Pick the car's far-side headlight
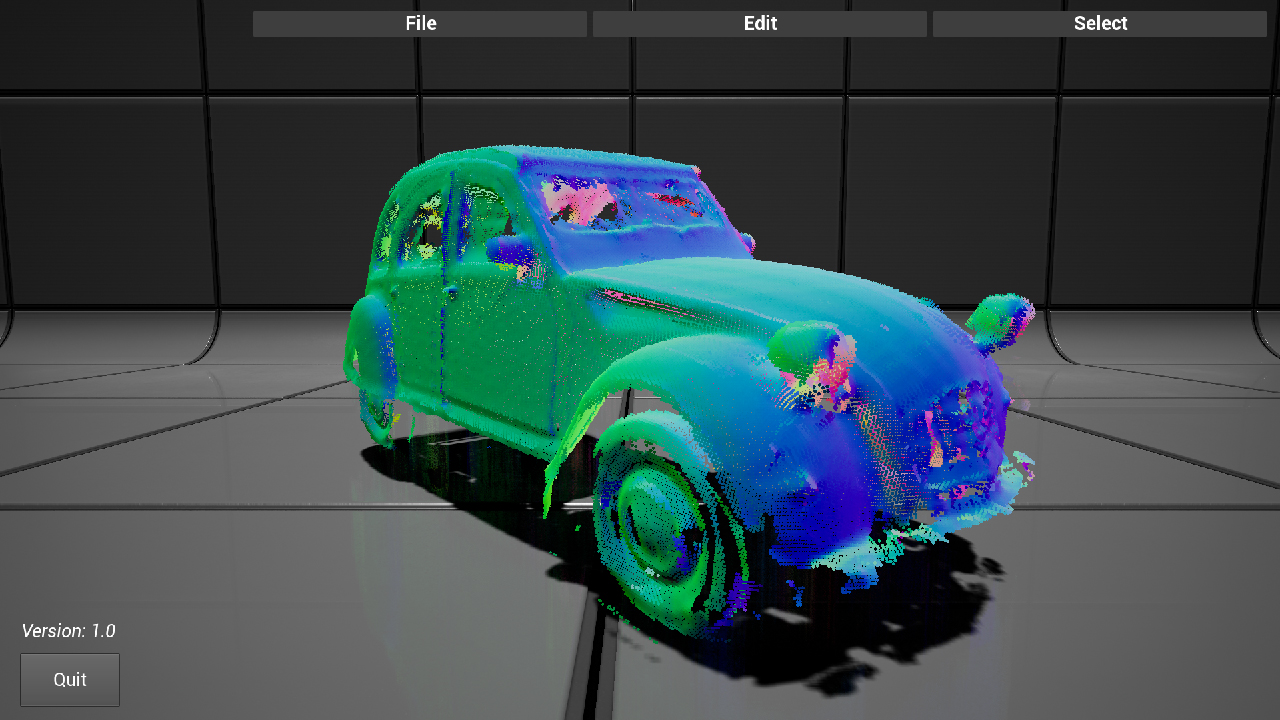Screen dimensions: 1280x720 click(1000, 318)
